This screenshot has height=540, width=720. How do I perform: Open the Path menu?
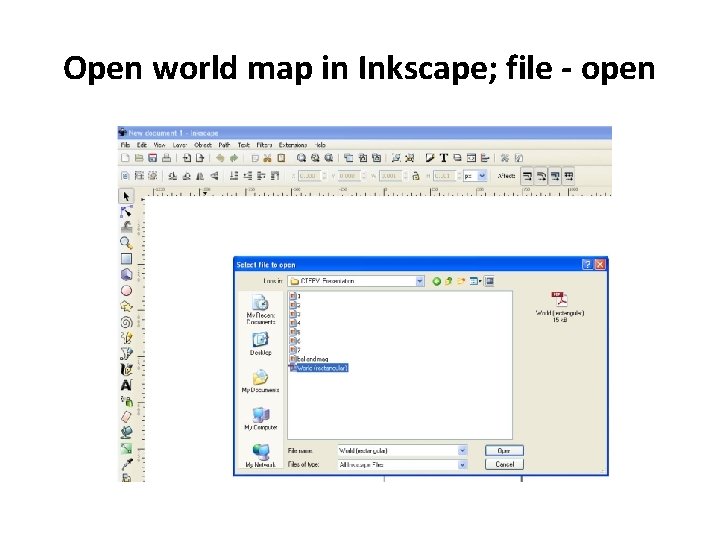(224, 145)
